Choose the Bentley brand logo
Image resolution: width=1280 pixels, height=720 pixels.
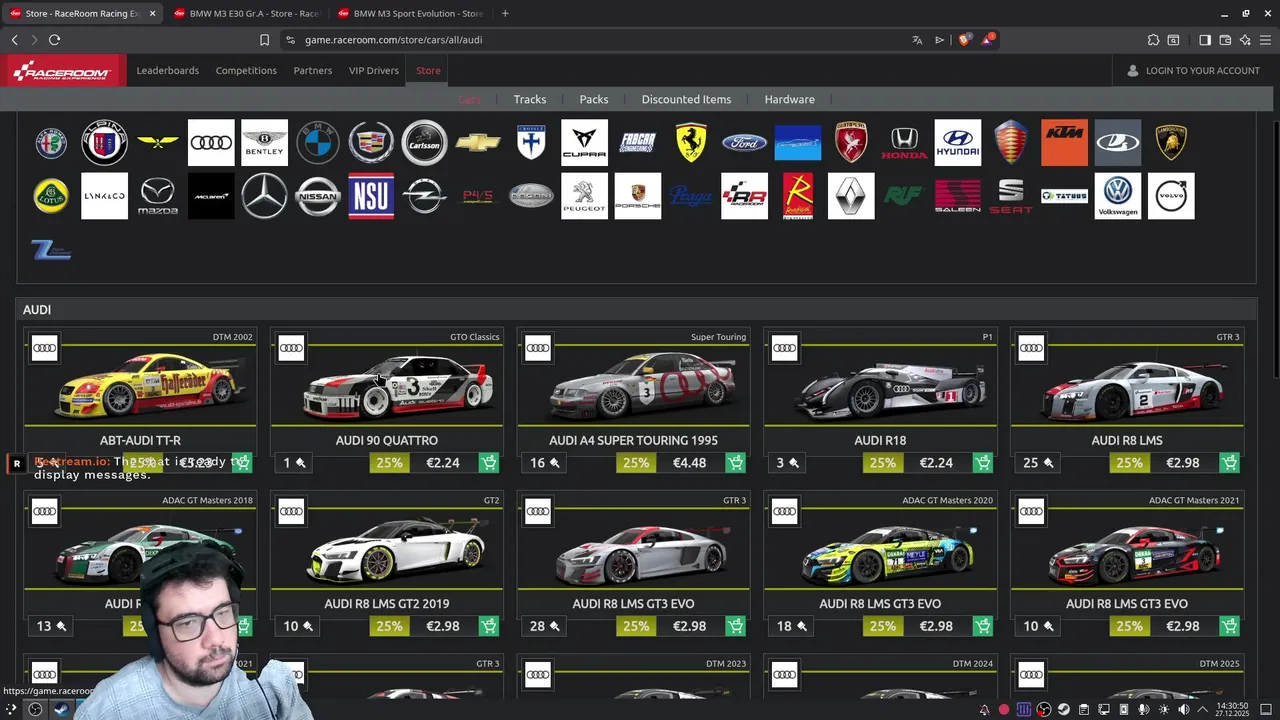tap(264, 143)
